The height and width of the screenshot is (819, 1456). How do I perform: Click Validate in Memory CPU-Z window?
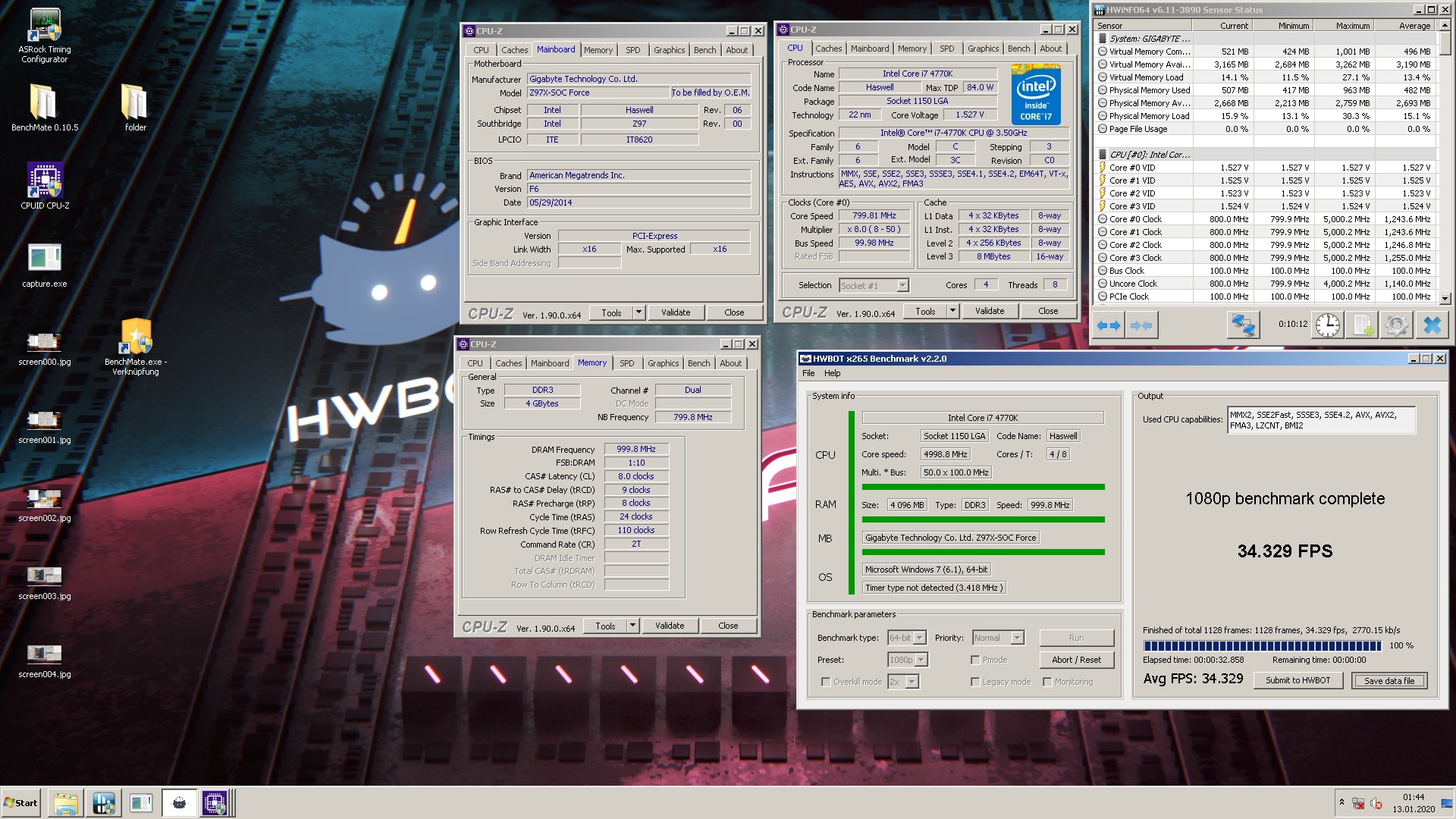point(670,626)
